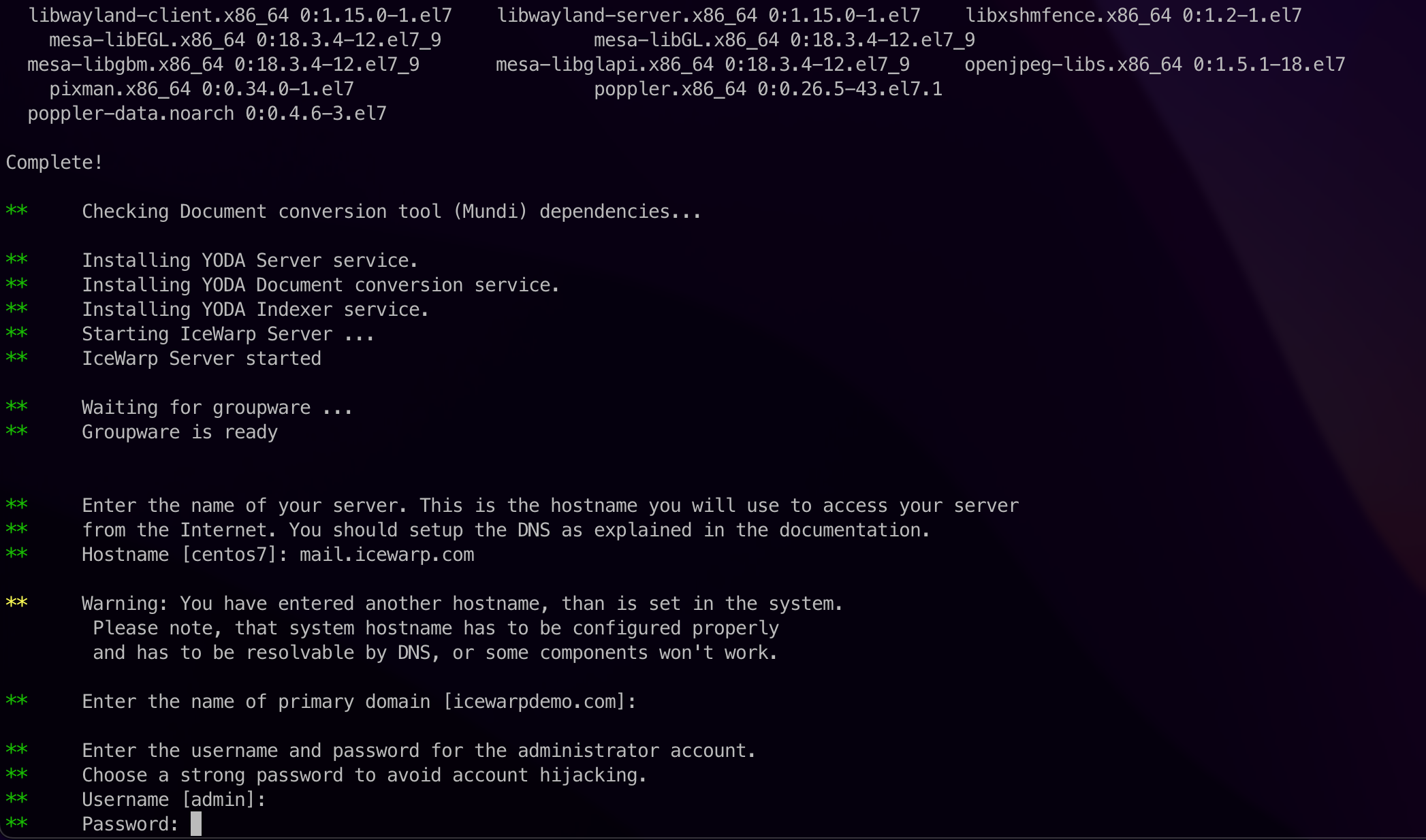The image size is (1426, 840).
Task: Click the Checking Document conversion tool line
Action: pos(392,211)
